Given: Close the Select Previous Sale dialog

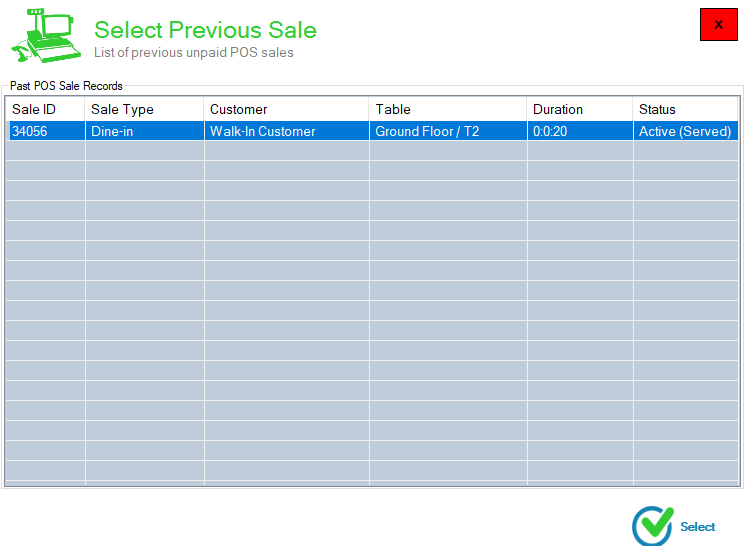Looking at the screenshot, I should 718,24.
